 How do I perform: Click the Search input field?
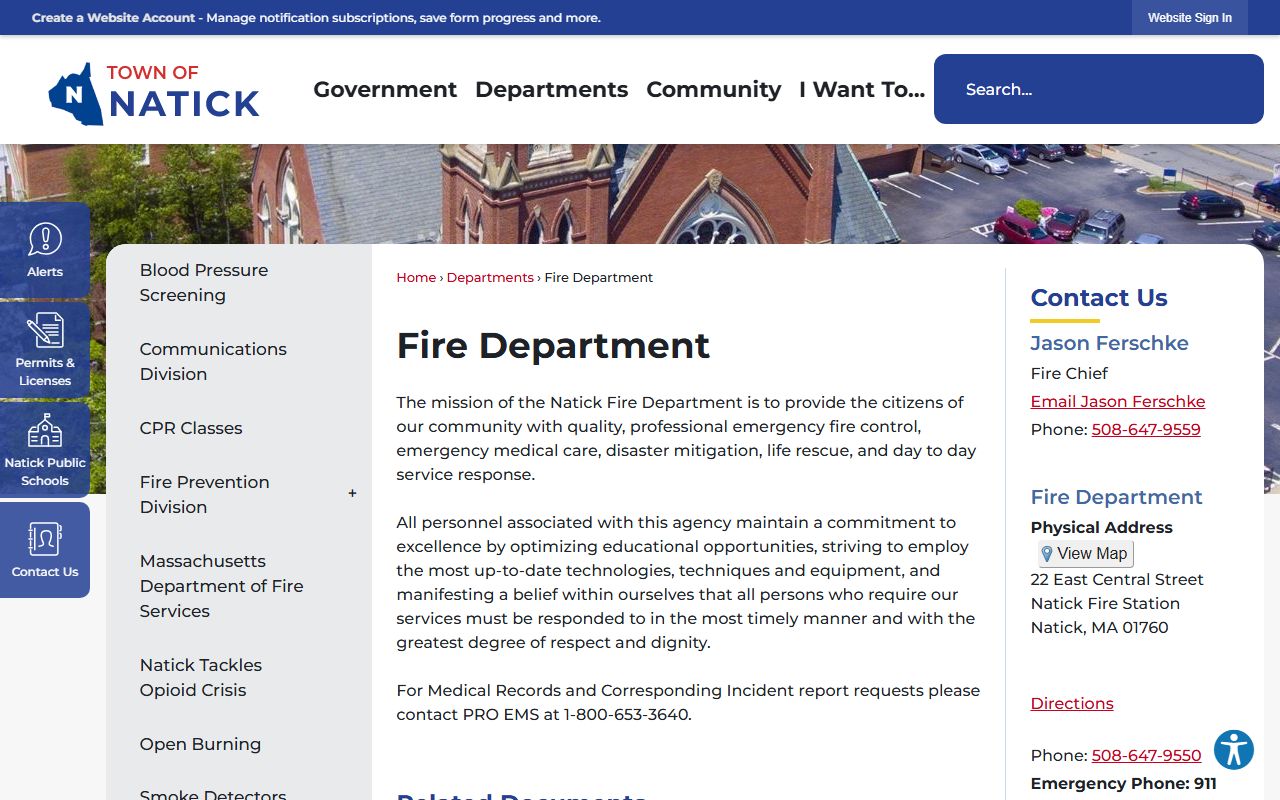click(1099, 89)
